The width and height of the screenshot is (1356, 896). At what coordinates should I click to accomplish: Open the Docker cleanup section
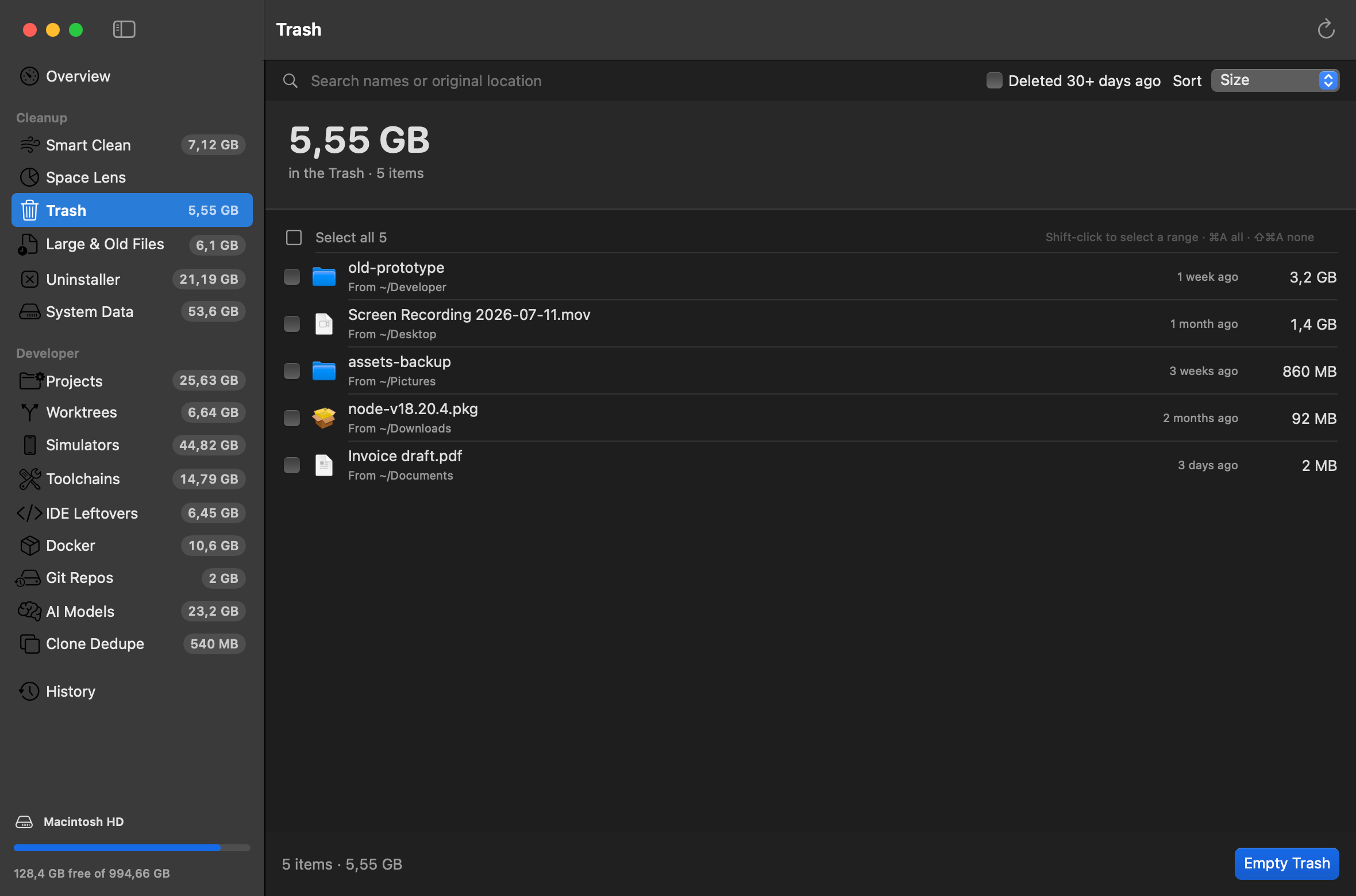click(x=132, y=546)
